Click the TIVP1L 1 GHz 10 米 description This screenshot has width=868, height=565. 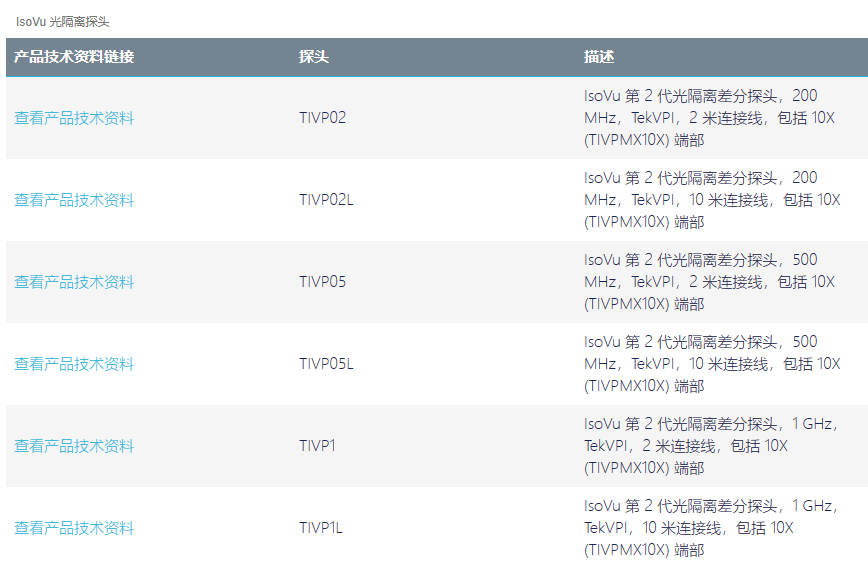click(711, 527)
